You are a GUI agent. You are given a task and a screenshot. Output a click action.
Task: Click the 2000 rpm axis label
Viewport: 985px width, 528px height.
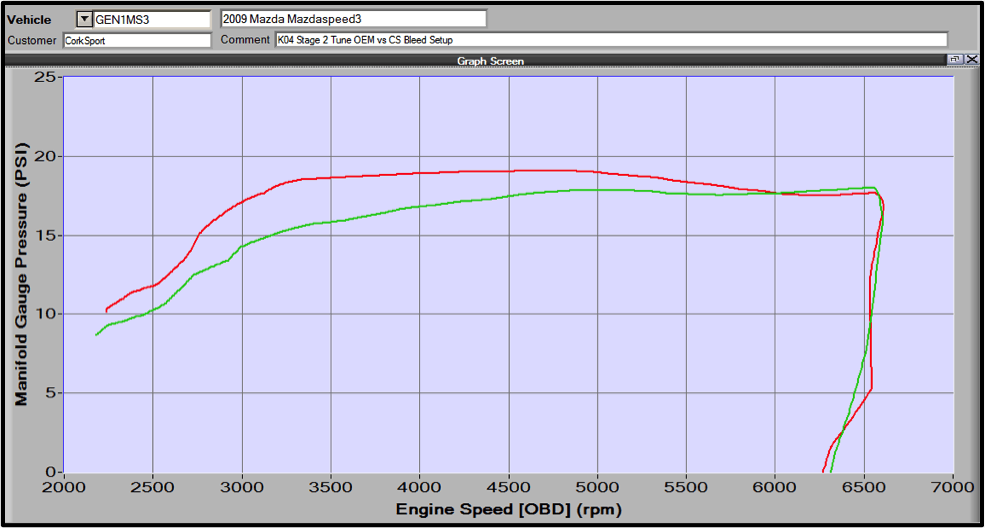point(63,487)
